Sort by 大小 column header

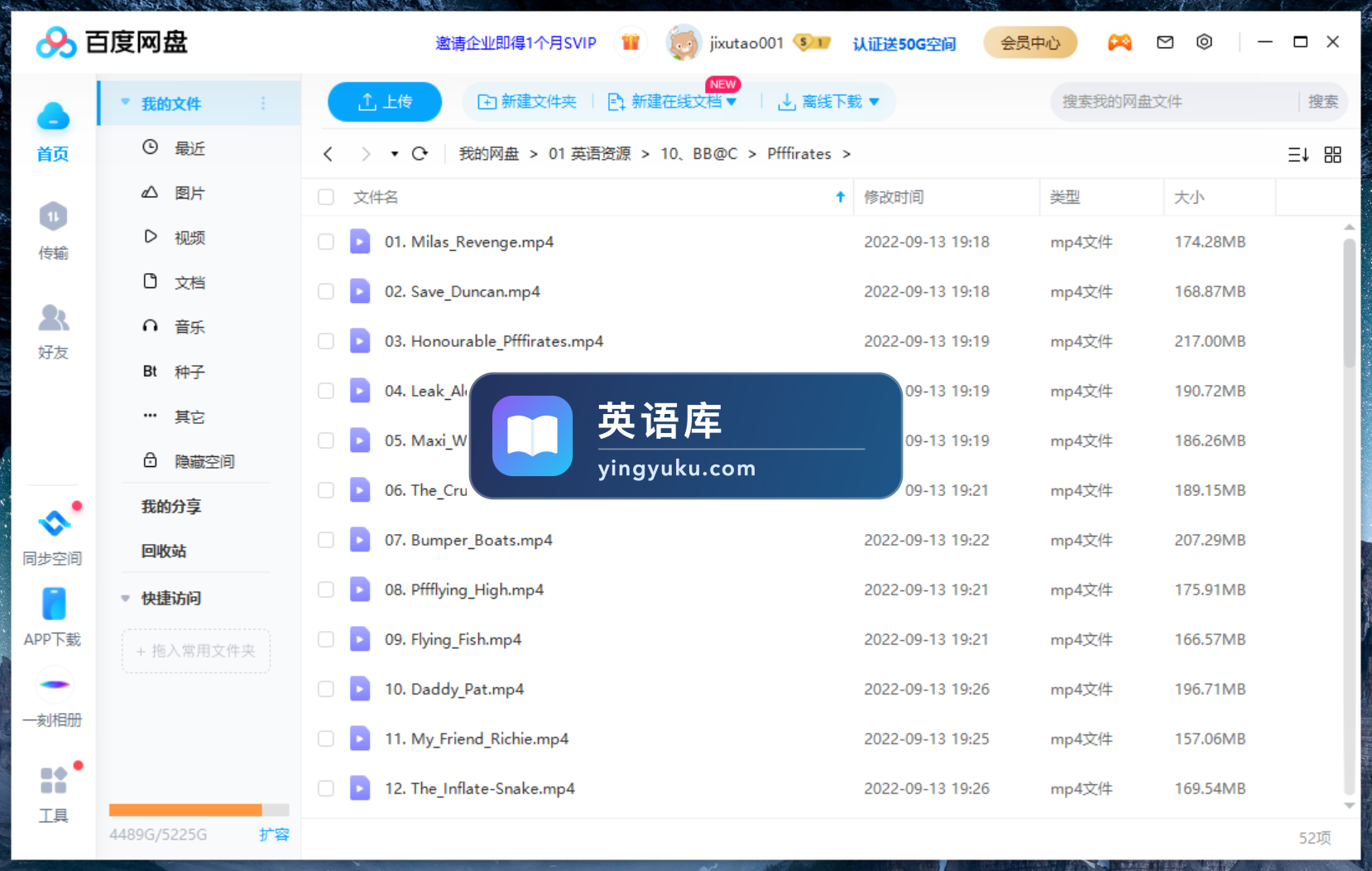click(x=1220, y=197)
